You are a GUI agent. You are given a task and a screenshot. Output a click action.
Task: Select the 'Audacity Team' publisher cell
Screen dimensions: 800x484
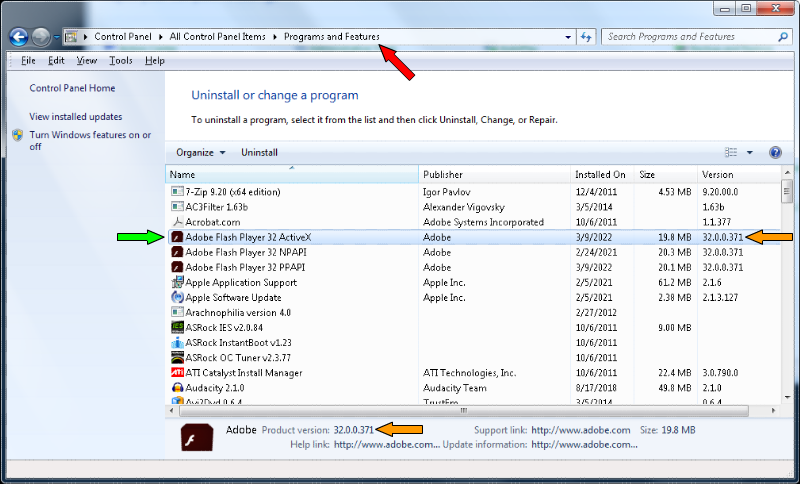[455, 388]
